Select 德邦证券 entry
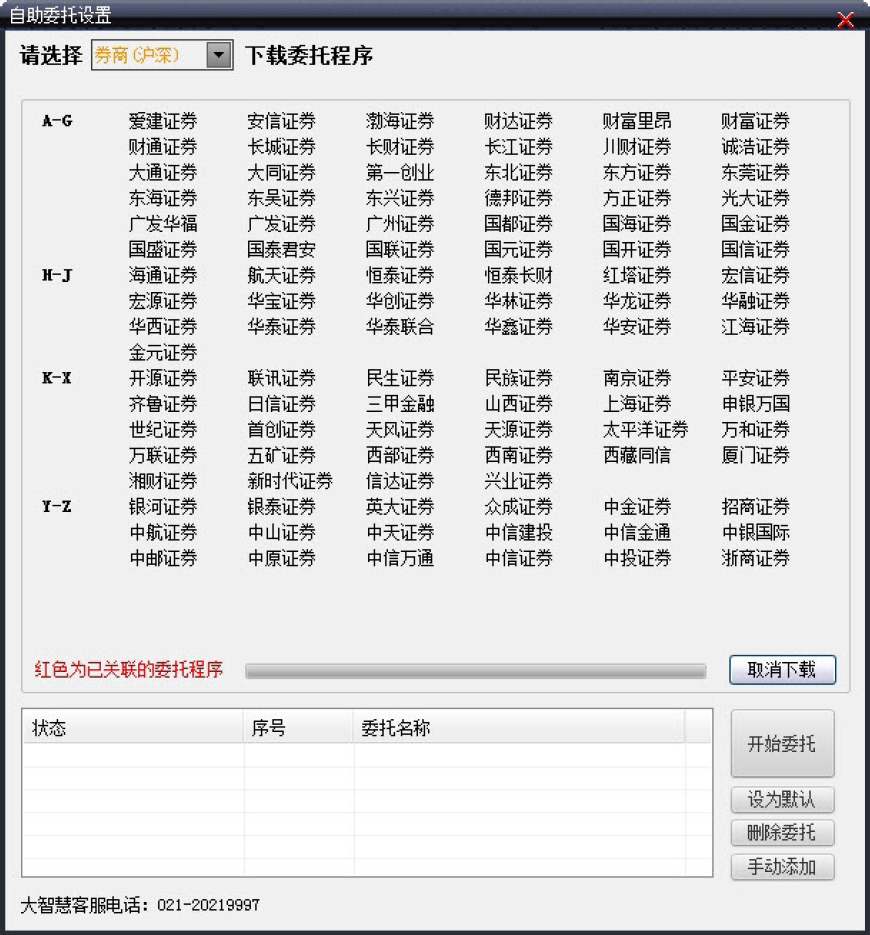This screenshot has height=935, width=870. [x=518, y=198]
